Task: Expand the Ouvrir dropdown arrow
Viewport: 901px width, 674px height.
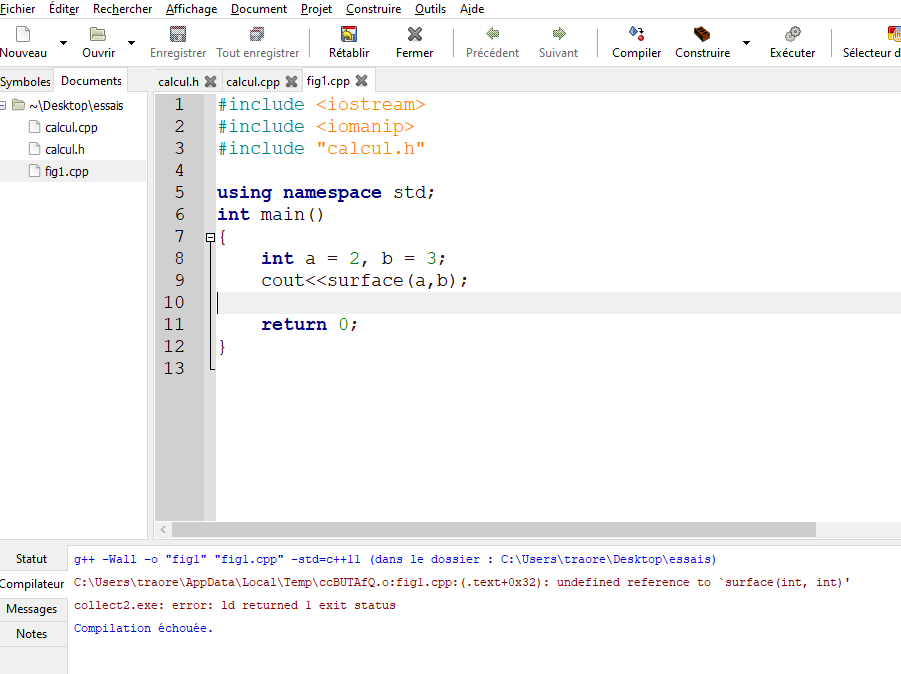Action: coord(131,43)
